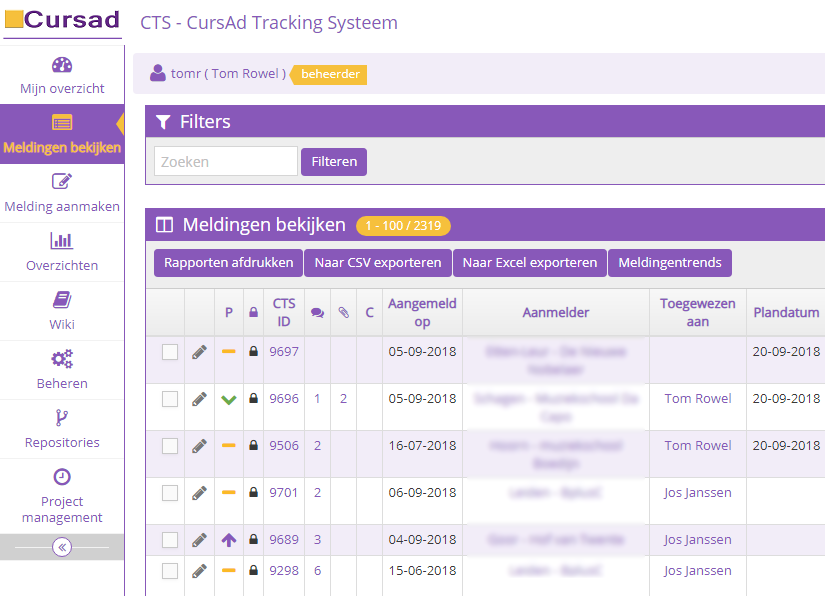The height and width of the screenshot is (596, 825).
Task: Select the checkbox for ticket 9506
Action: (x=170, y=446)
